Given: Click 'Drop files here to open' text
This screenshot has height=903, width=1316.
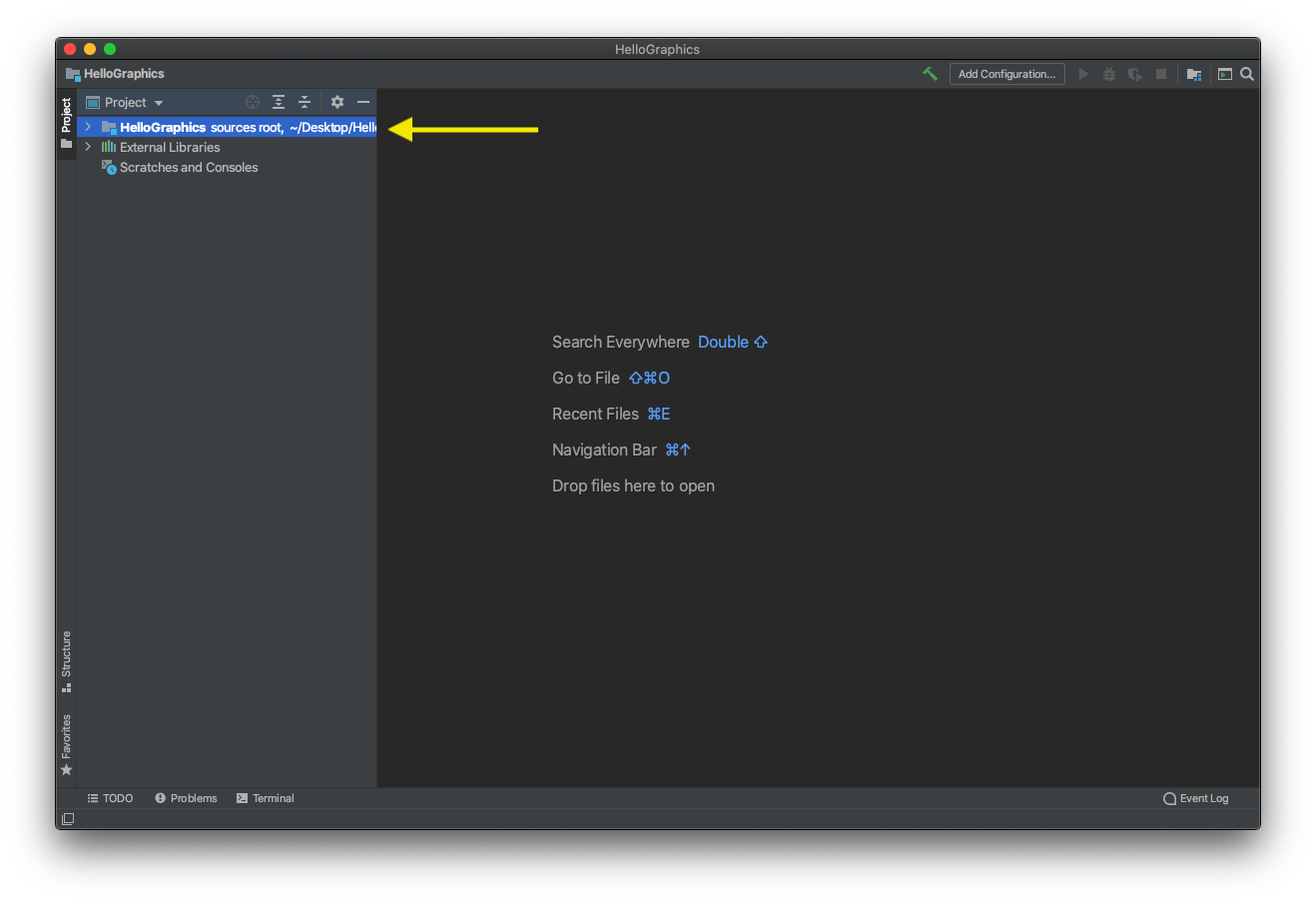Looking at the screenshot, I should [633, 485].
